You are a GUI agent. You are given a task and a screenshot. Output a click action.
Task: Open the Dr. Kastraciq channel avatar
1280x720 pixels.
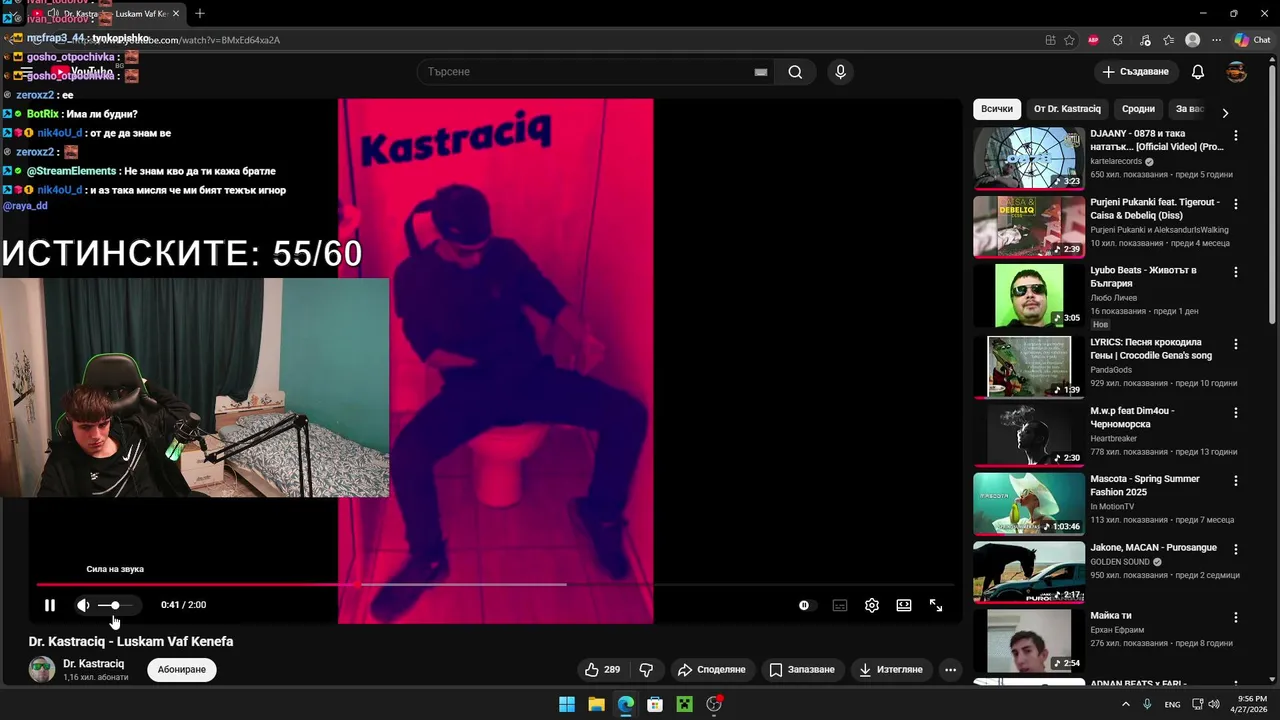click(42, 669)
